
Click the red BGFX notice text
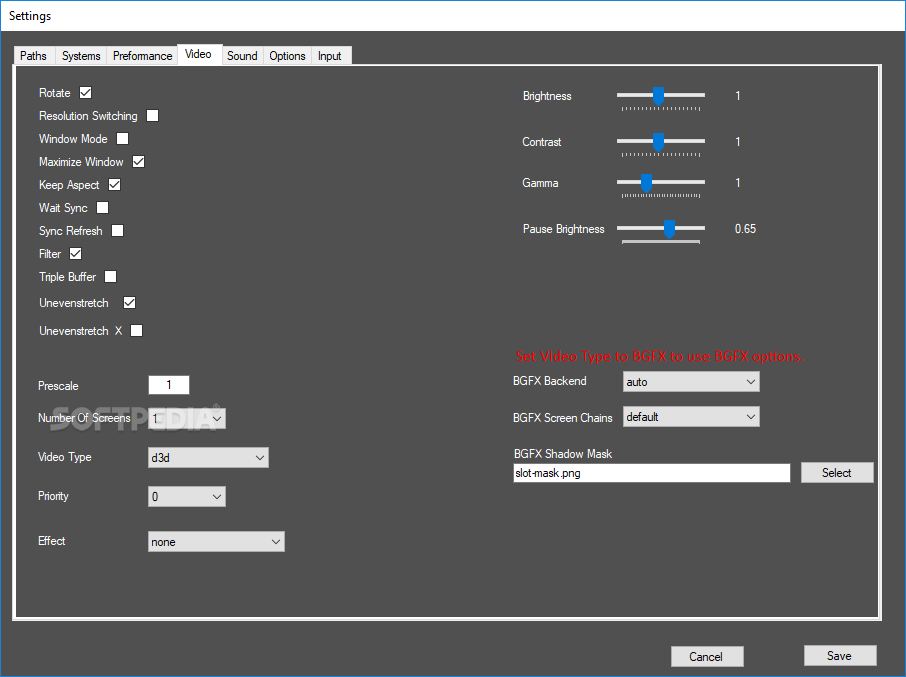coord(659,356)
